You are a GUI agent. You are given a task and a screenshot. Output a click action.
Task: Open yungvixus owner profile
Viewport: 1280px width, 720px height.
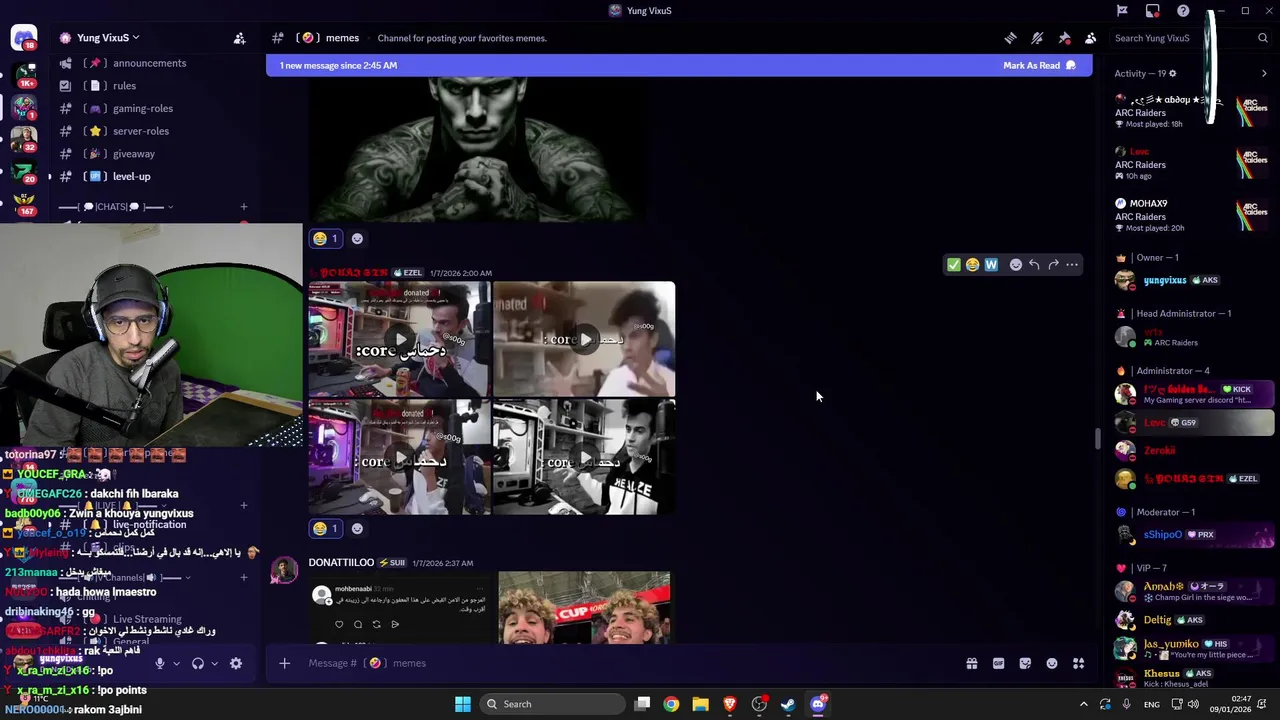pyautogui.click(x=1193, y=281)
